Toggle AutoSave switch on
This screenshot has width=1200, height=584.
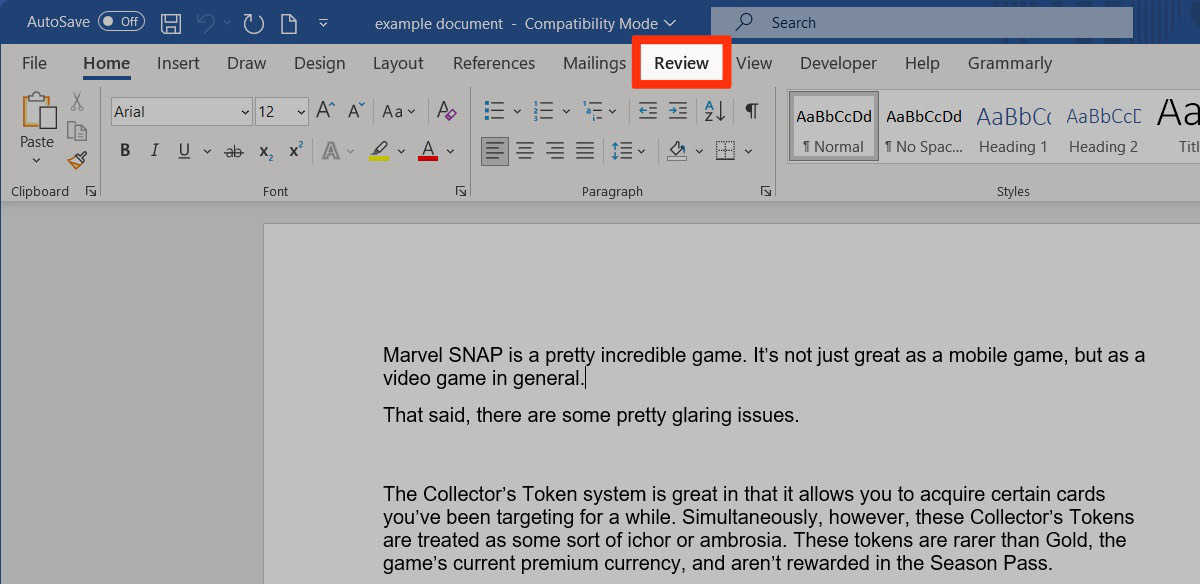coord(121,22)
